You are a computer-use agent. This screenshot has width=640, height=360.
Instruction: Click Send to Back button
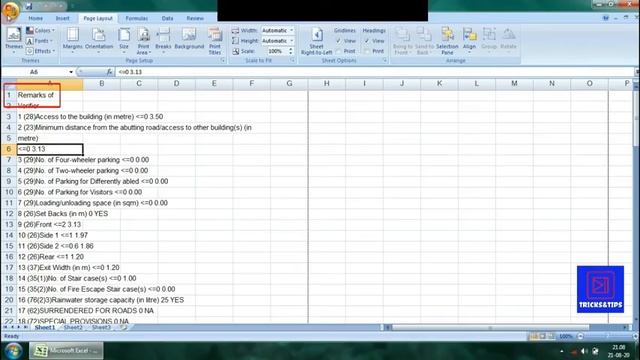pos(424,41)
